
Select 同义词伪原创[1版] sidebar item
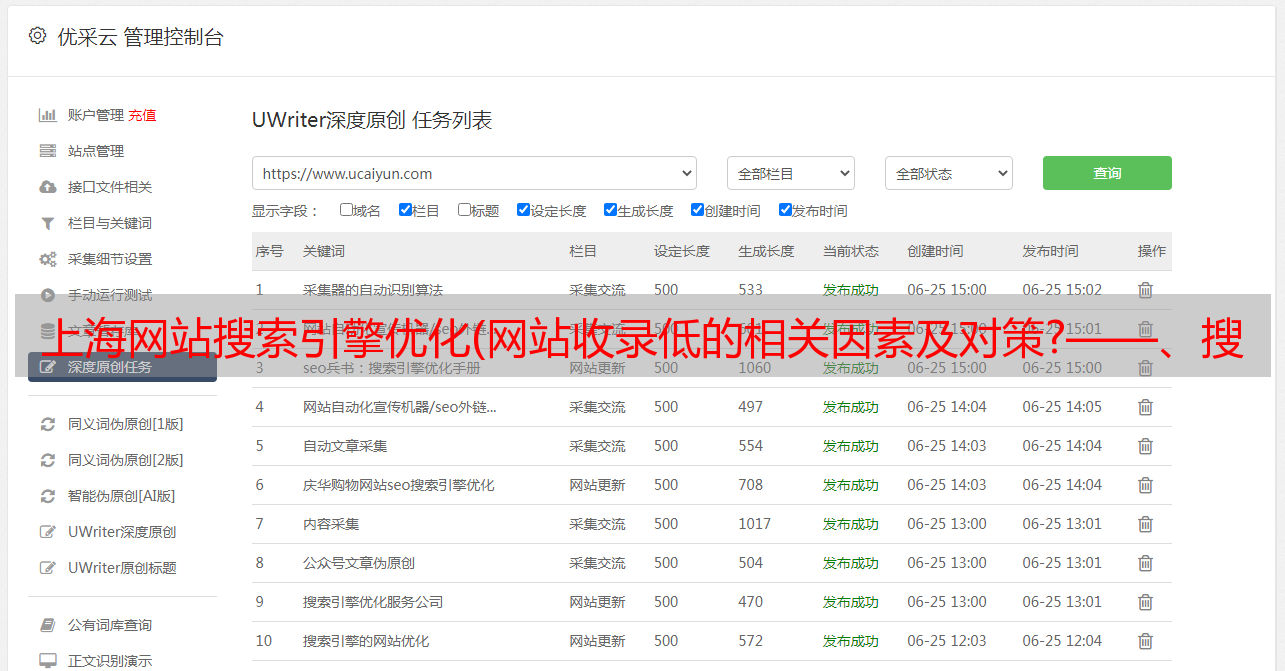coord(125,424)
